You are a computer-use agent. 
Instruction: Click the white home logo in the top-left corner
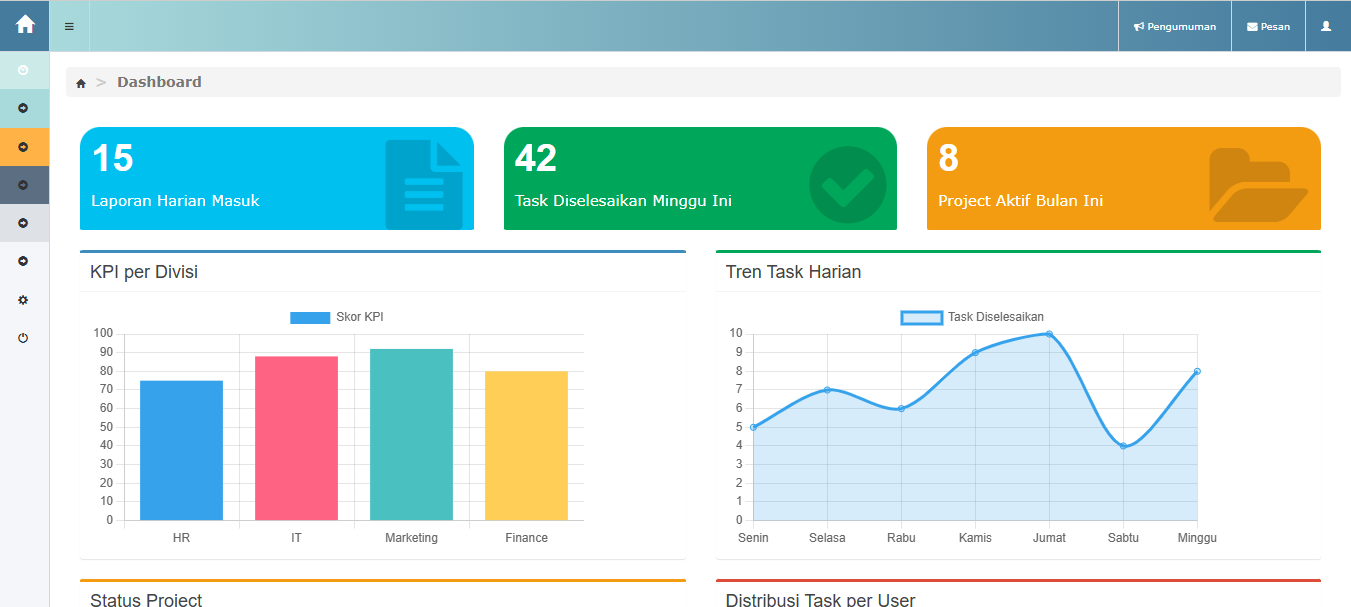25,25
